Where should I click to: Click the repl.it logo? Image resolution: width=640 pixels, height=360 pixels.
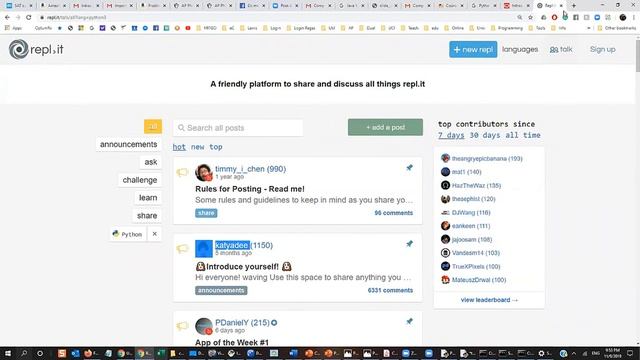point(36,49)
